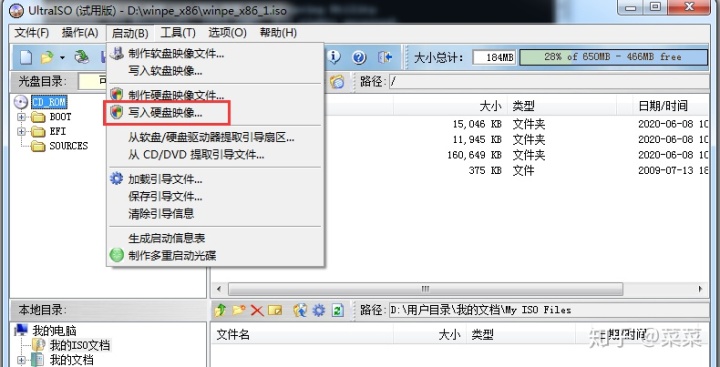This screenshot has width=720, height=367.
Task: Expand the EFI folder tree node
Action: pos(21,131)
